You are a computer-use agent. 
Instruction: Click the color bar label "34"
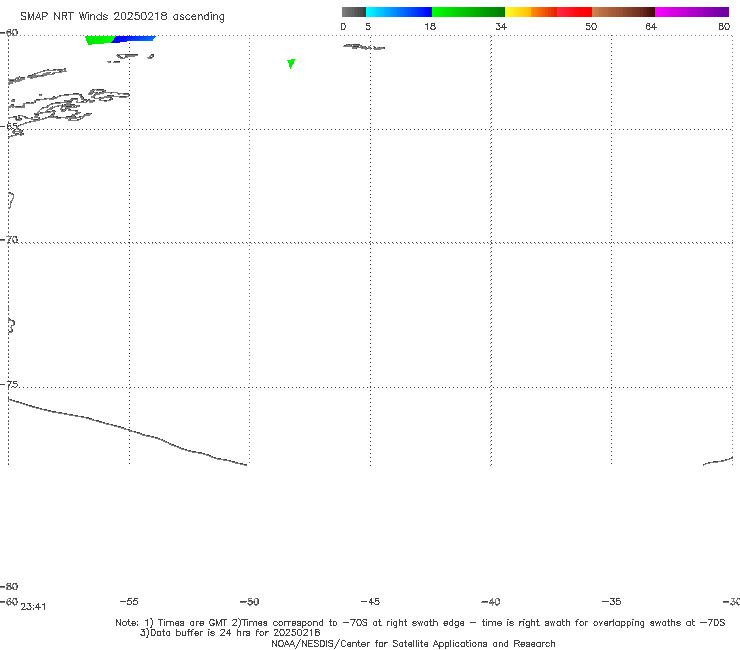(501, 26)
